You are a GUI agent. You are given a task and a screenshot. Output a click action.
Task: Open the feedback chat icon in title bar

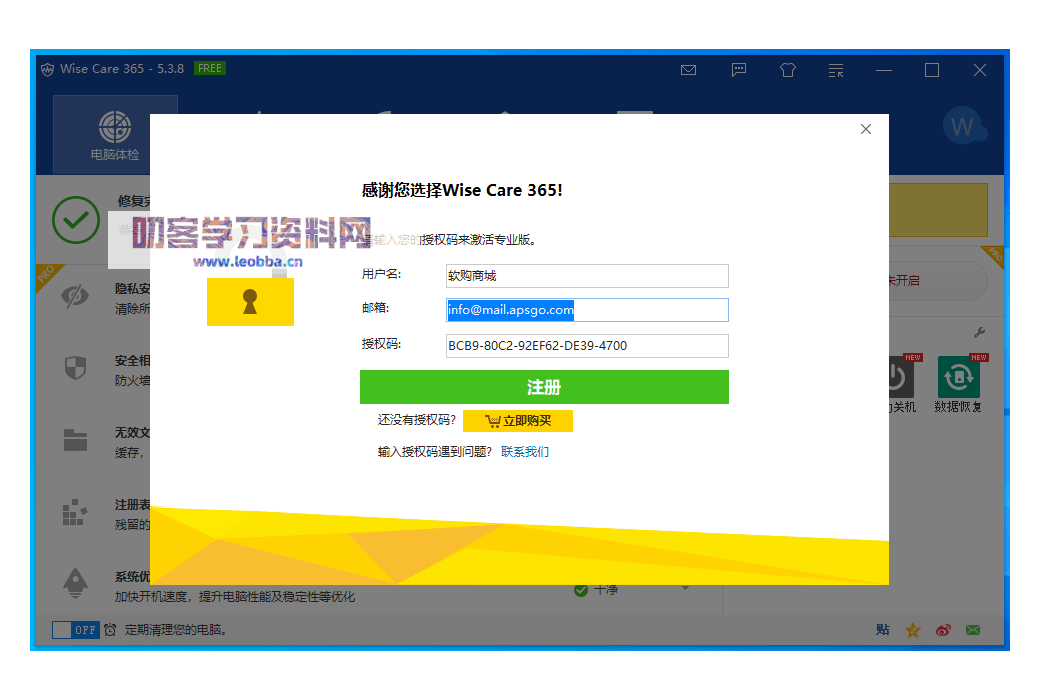(x=738, y=70)
